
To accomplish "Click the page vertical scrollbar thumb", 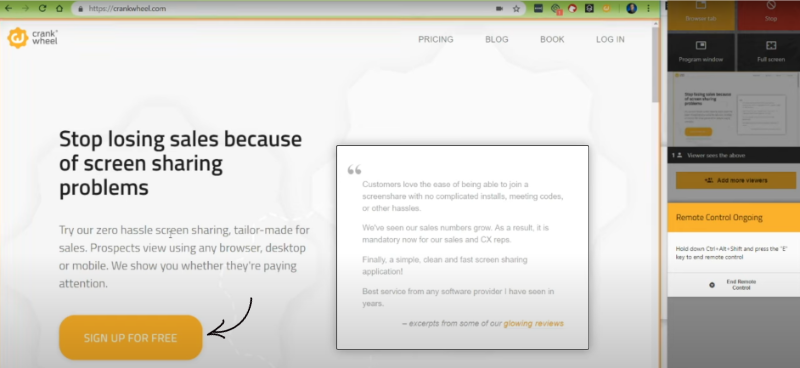I will tap(655, 64).
